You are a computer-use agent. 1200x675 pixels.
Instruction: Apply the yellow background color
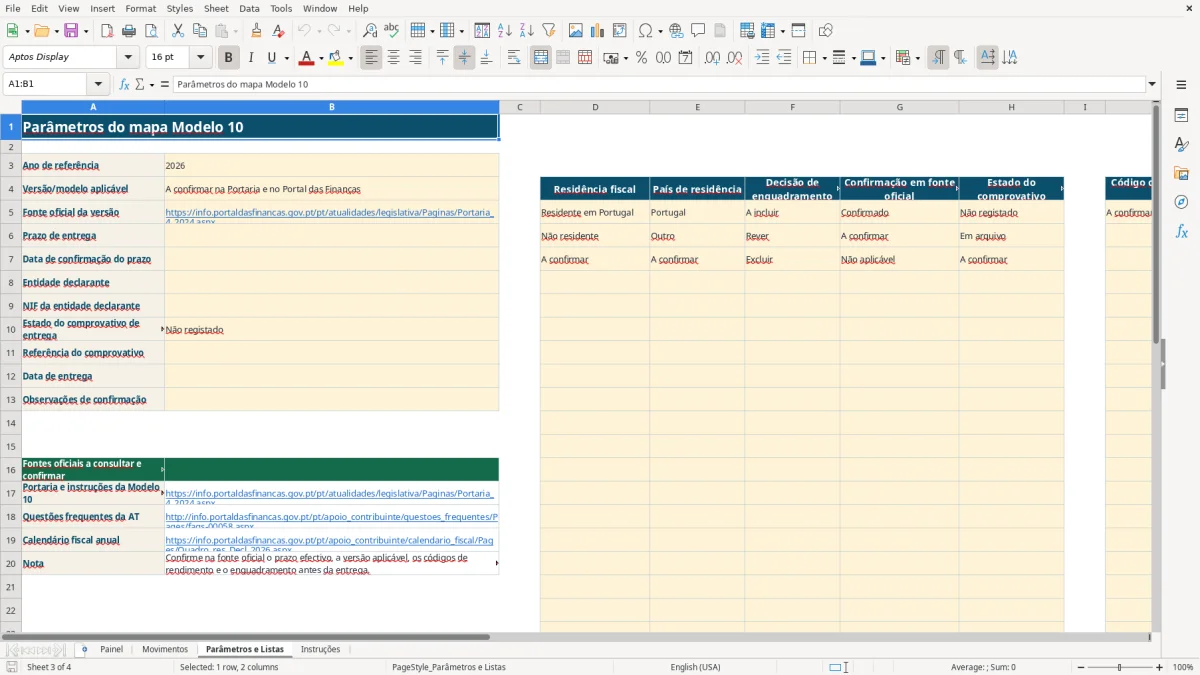click(336, 58)
